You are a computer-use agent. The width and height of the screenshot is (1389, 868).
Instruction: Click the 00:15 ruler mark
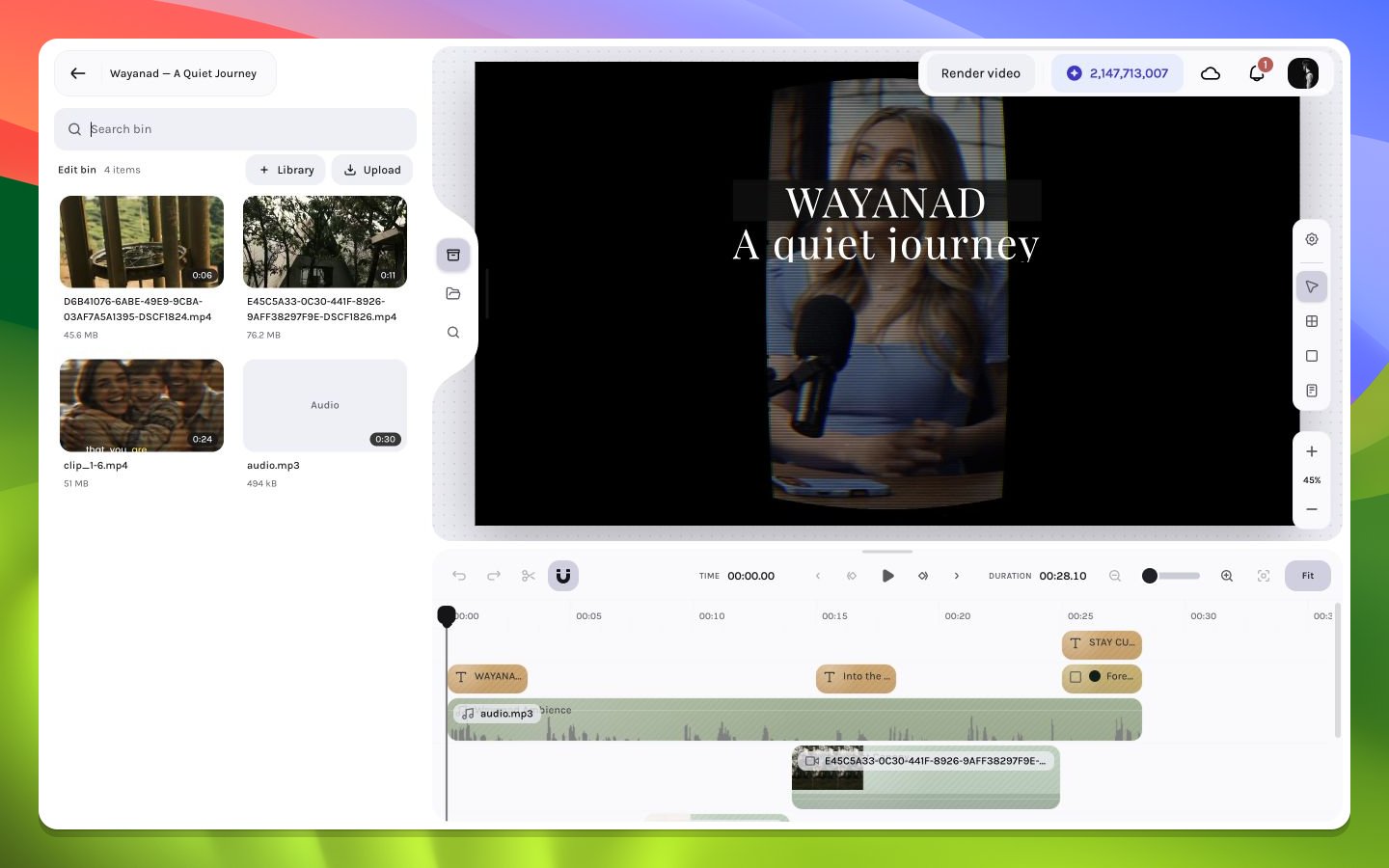[834, 615]
